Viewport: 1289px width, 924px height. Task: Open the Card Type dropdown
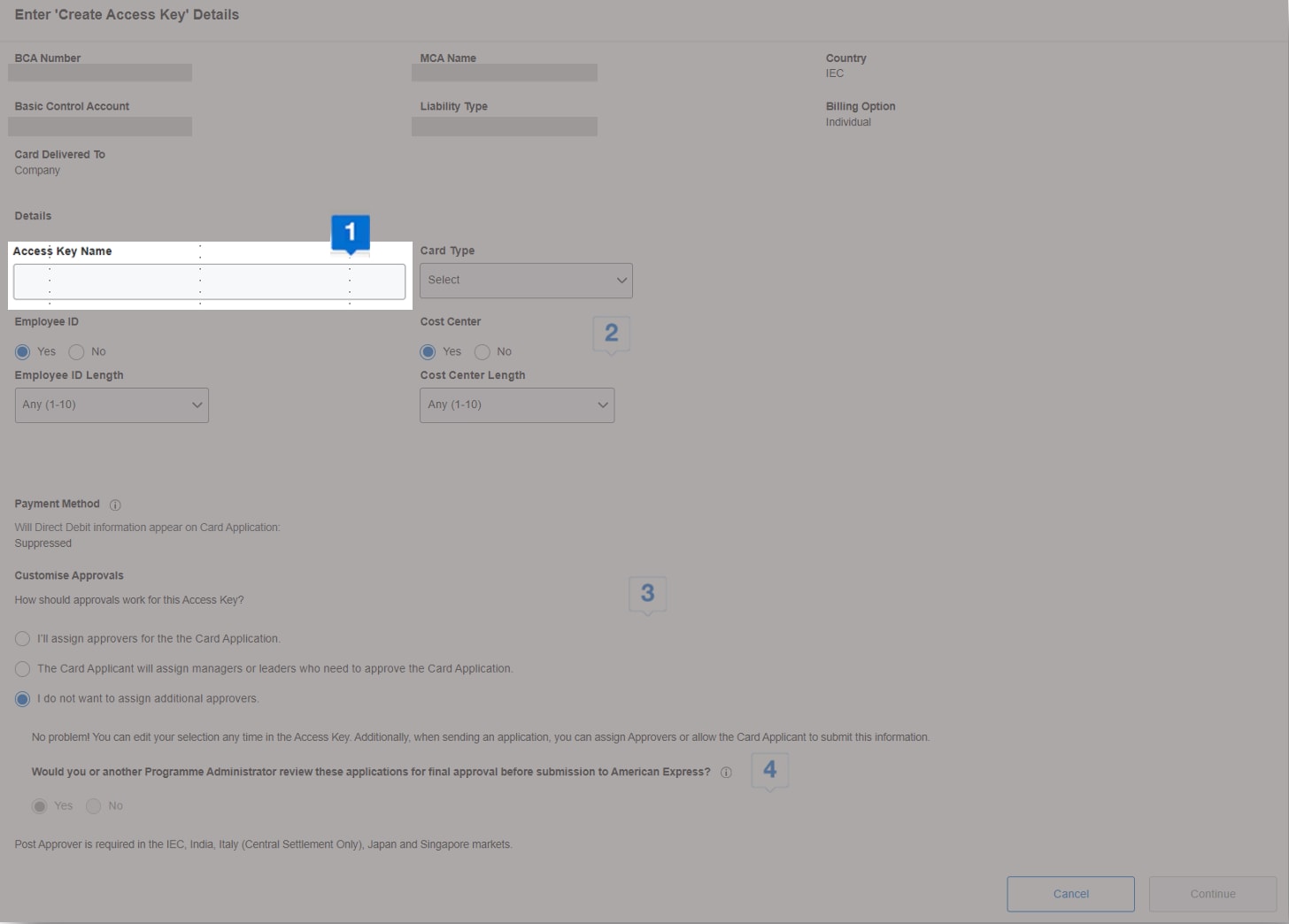[x=526, y=280]
